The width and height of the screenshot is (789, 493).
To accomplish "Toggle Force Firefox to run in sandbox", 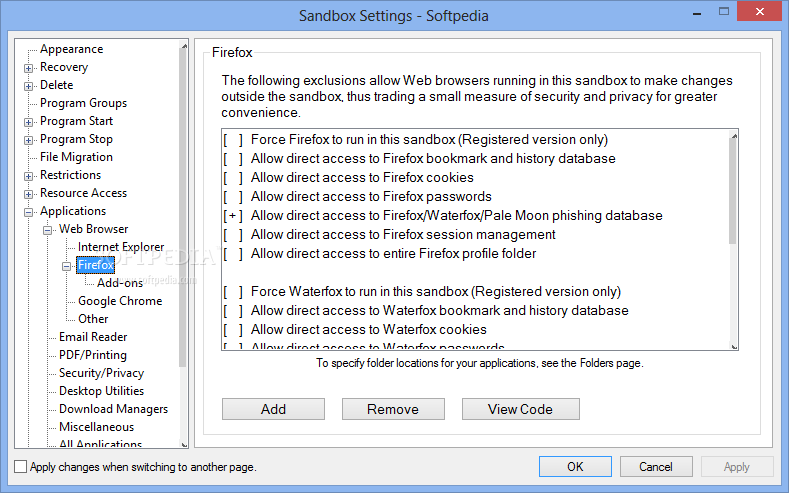I will (x=233, y=140).
